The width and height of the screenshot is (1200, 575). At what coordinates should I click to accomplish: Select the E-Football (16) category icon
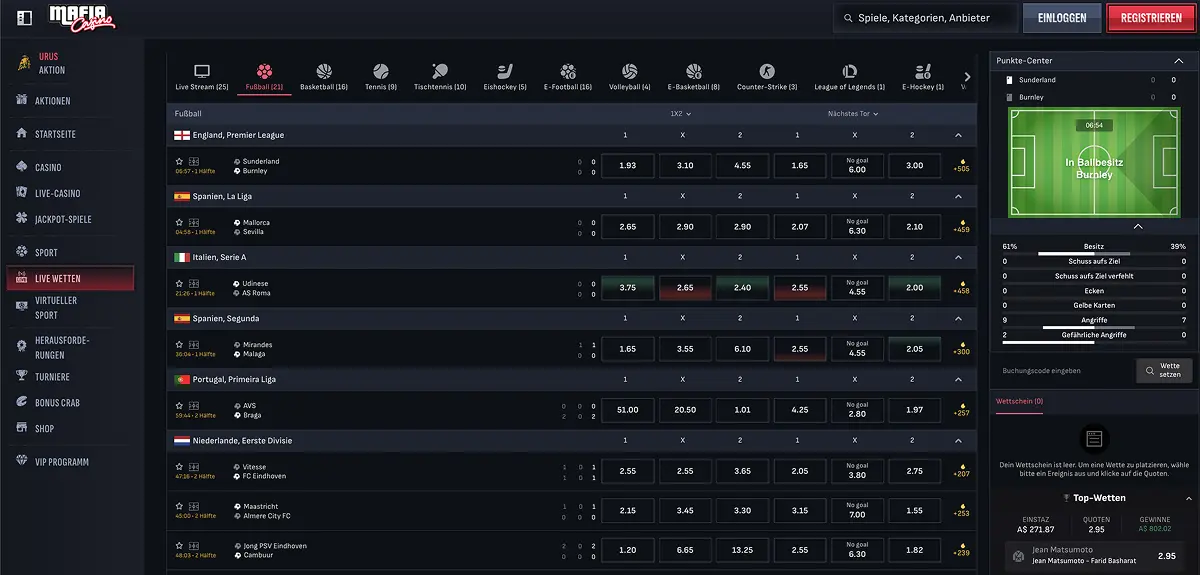pyautogui.click(x=568, y=72)
